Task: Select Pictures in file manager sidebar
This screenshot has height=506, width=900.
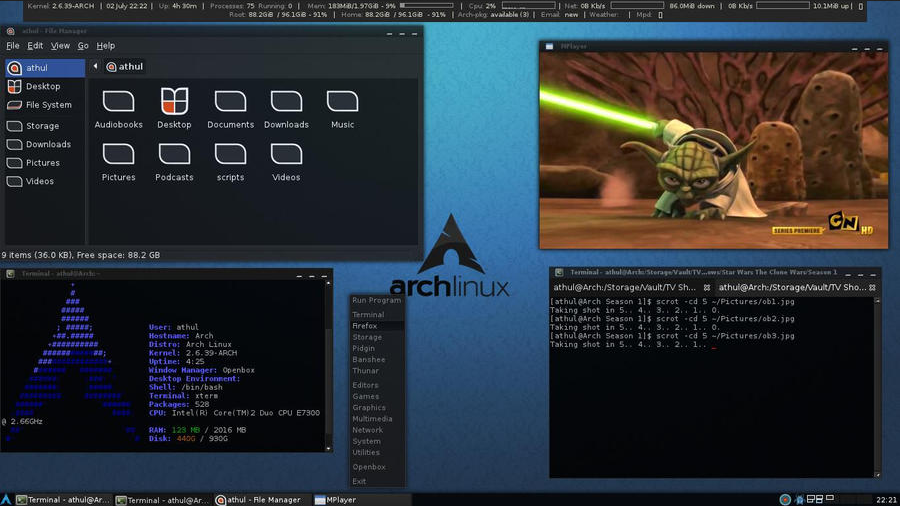Action: click(x=45, y=162)
